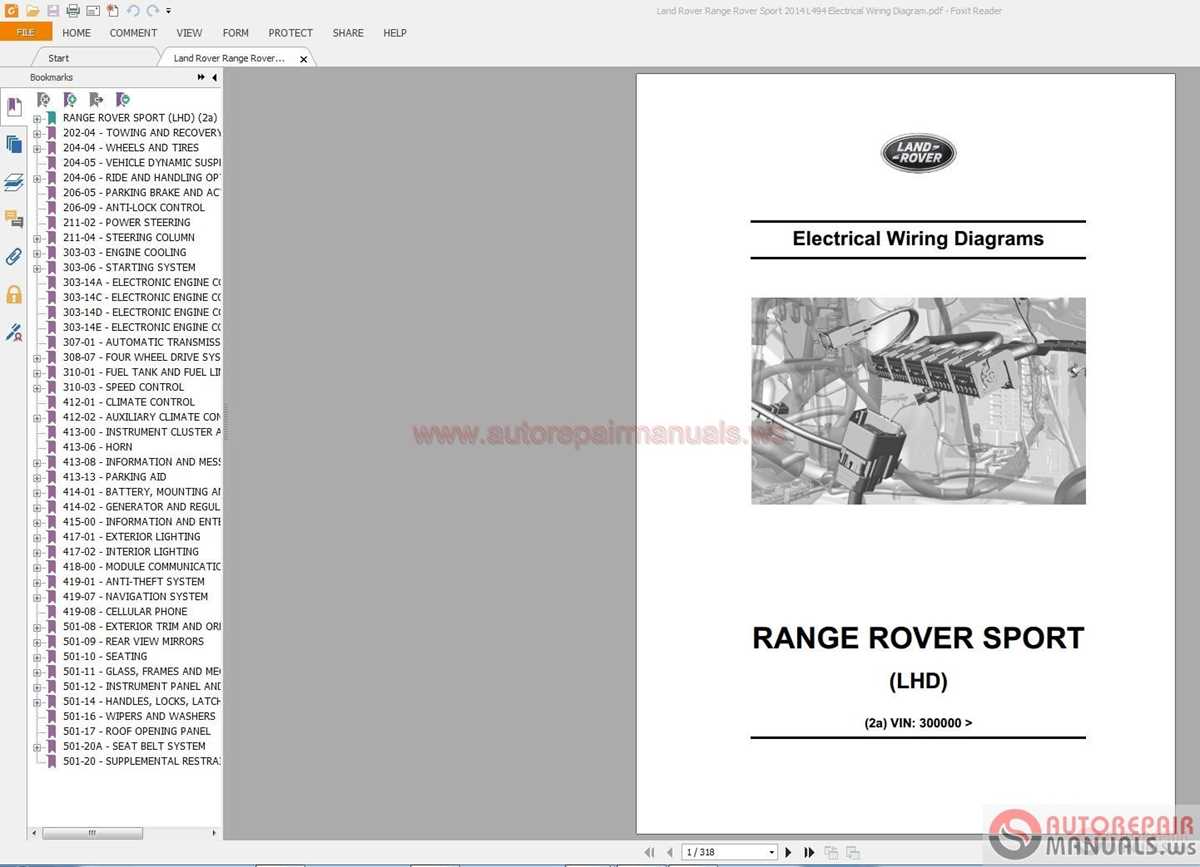Viewport: 1200px width, 867px height.
Task: Click the second bookmark toolbar icon, leftmost with green badge
Action: click(x=70, y=100)
